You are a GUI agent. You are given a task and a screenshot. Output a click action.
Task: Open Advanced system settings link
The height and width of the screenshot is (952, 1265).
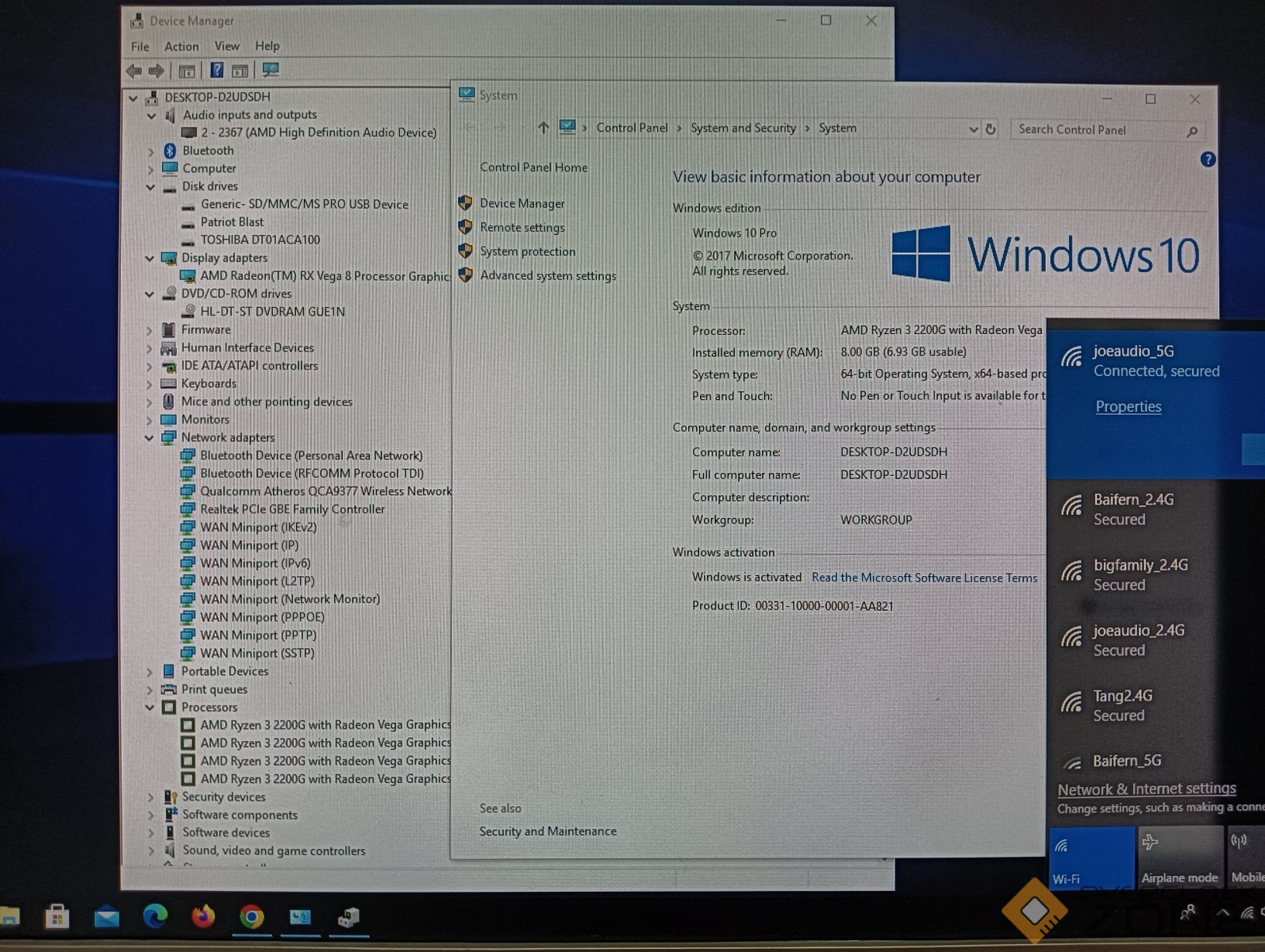click(548, 276)
